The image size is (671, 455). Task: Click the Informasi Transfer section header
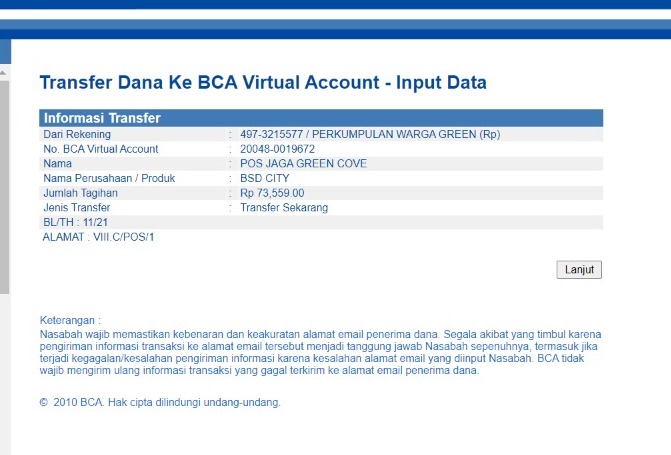coord(102,118)
